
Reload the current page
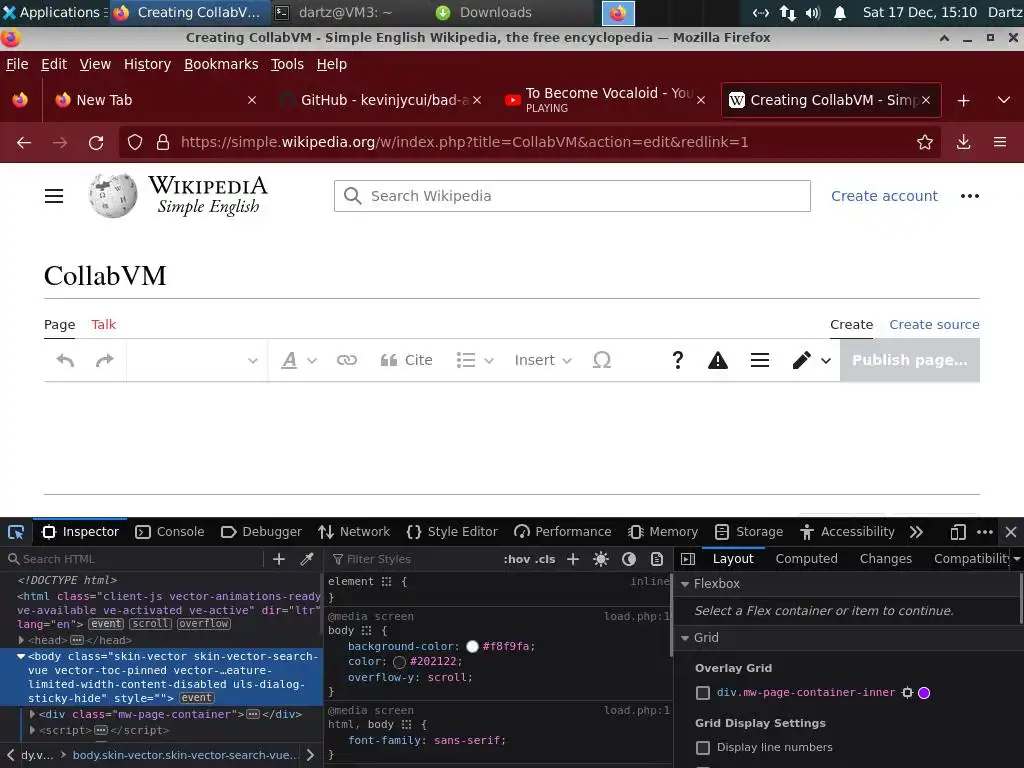pos(96,142)
